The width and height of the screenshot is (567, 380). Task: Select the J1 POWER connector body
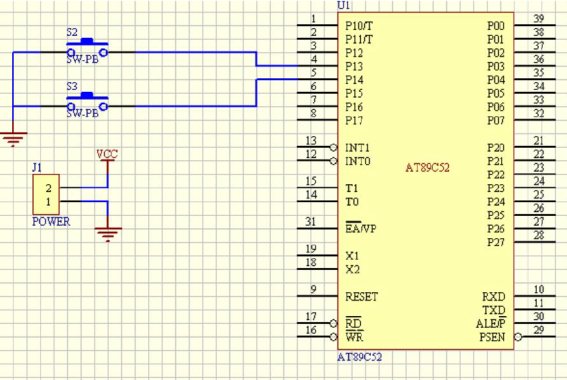pos(46,195)
